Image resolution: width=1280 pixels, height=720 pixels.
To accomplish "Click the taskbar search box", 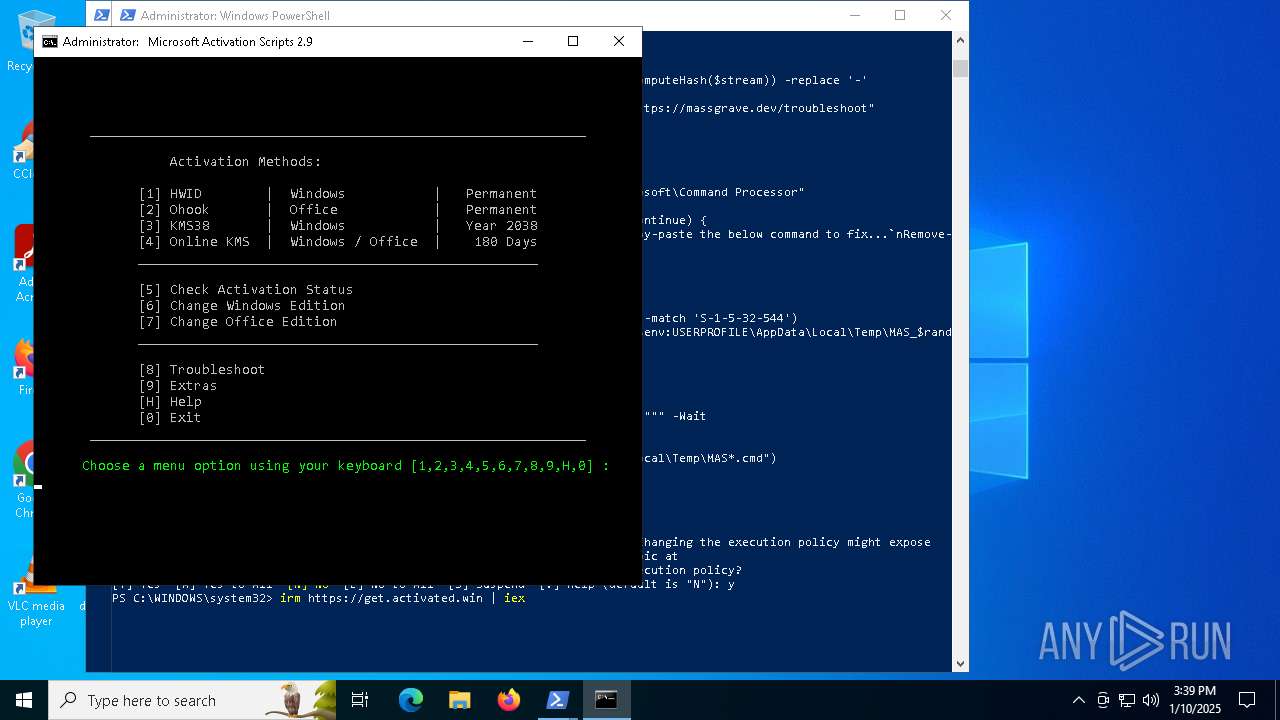I will pos(192,700).
